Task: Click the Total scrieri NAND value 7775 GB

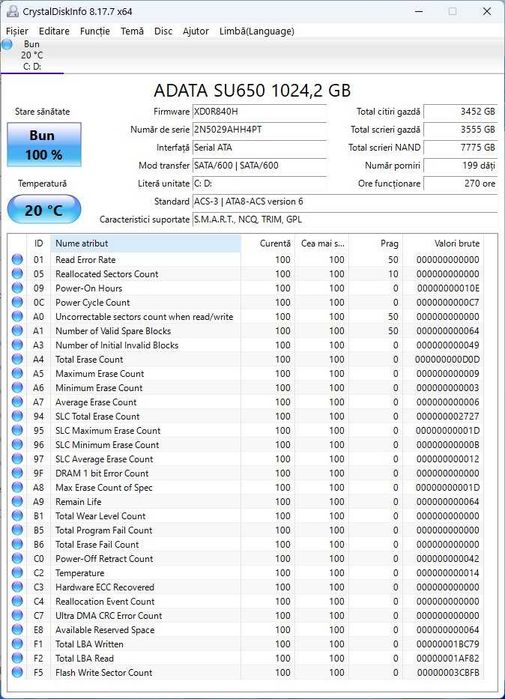Action: click(x=460, y=148)
